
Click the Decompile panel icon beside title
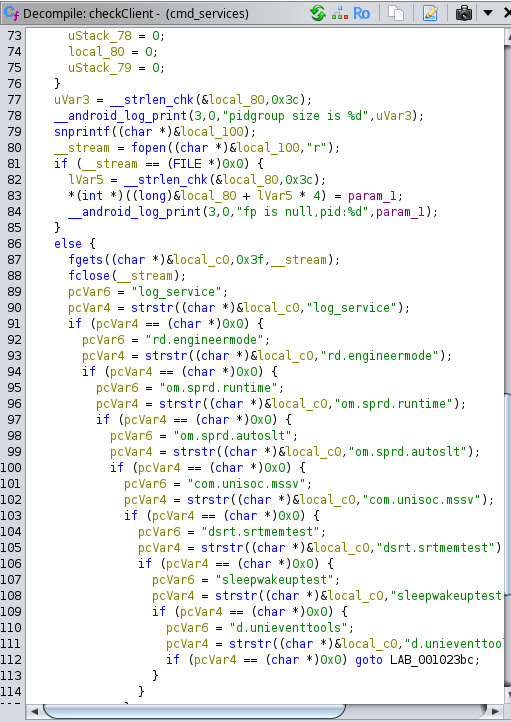click(11, 13)
